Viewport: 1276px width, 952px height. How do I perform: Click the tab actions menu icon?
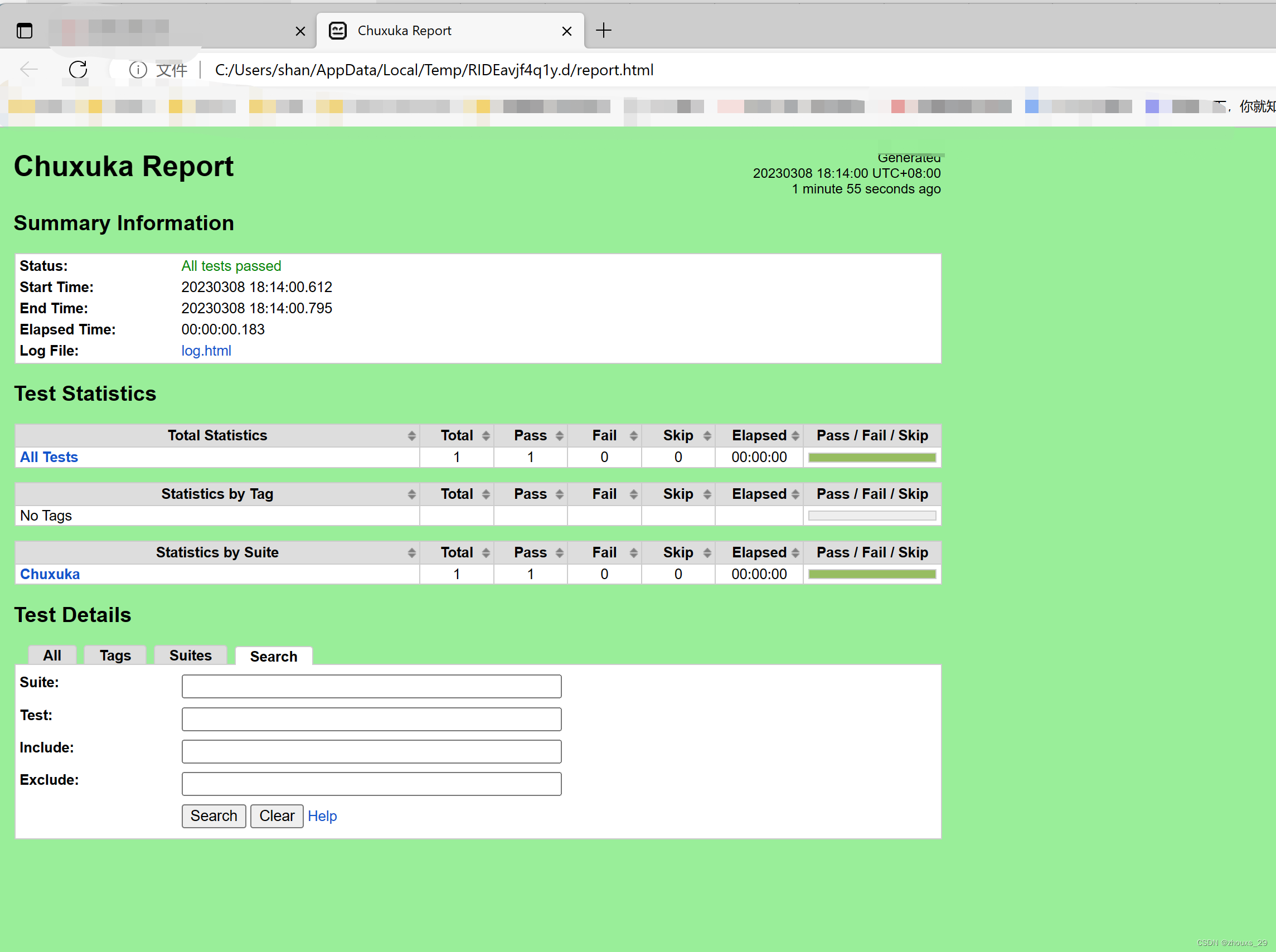[24, 31]
